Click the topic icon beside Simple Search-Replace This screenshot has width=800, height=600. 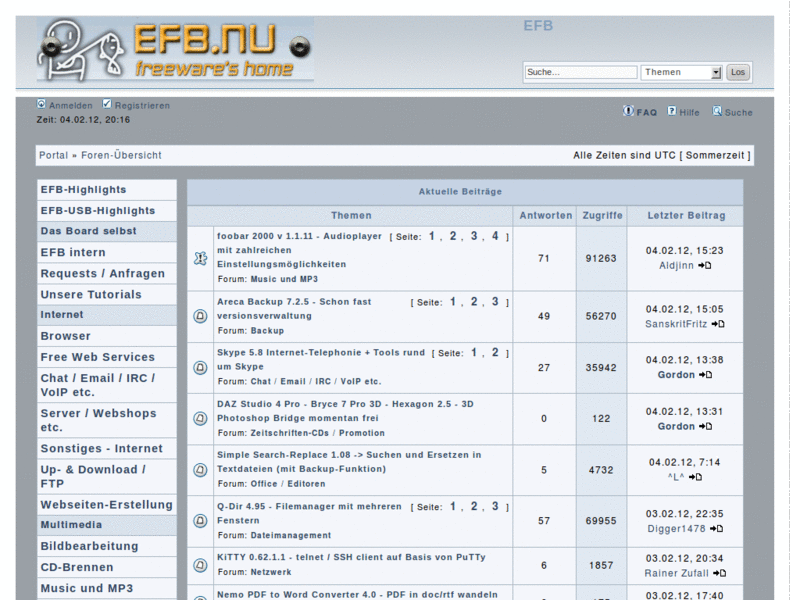pos(201,470)
